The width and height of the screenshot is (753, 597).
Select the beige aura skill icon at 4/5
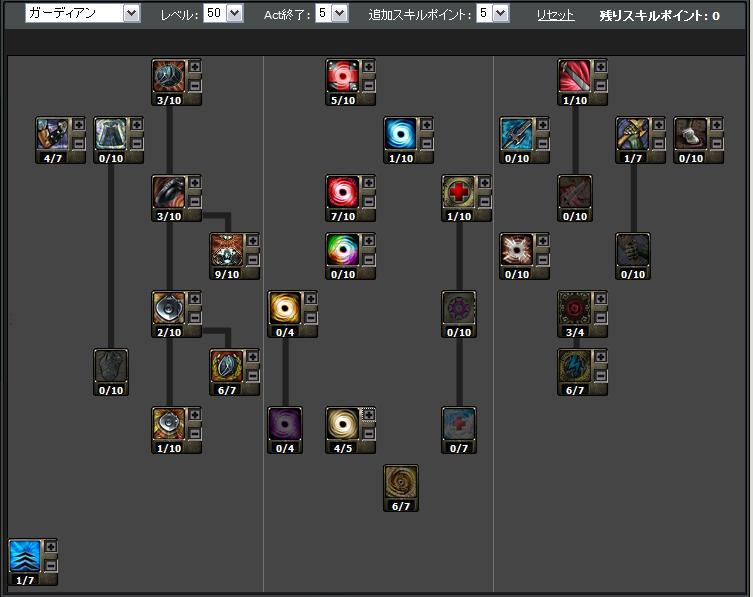343,425
